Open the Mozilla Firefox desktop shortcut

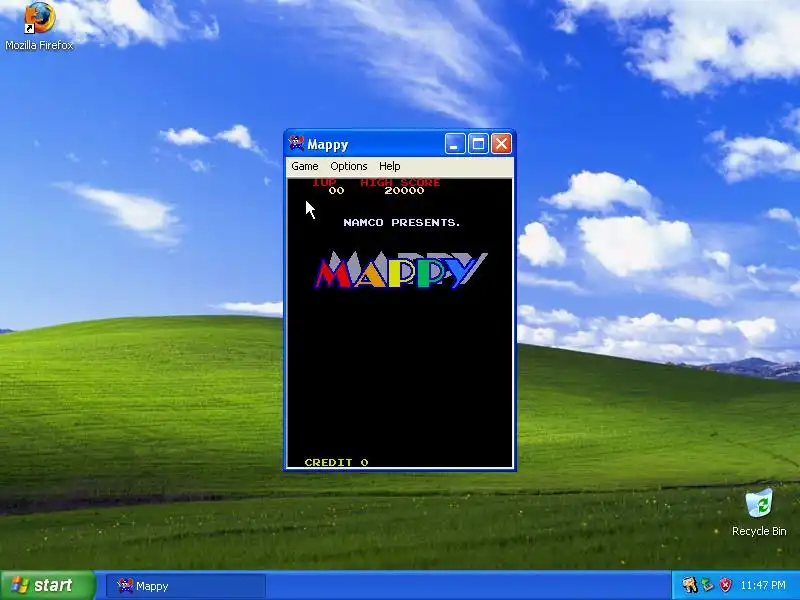[x=39, y=26]
